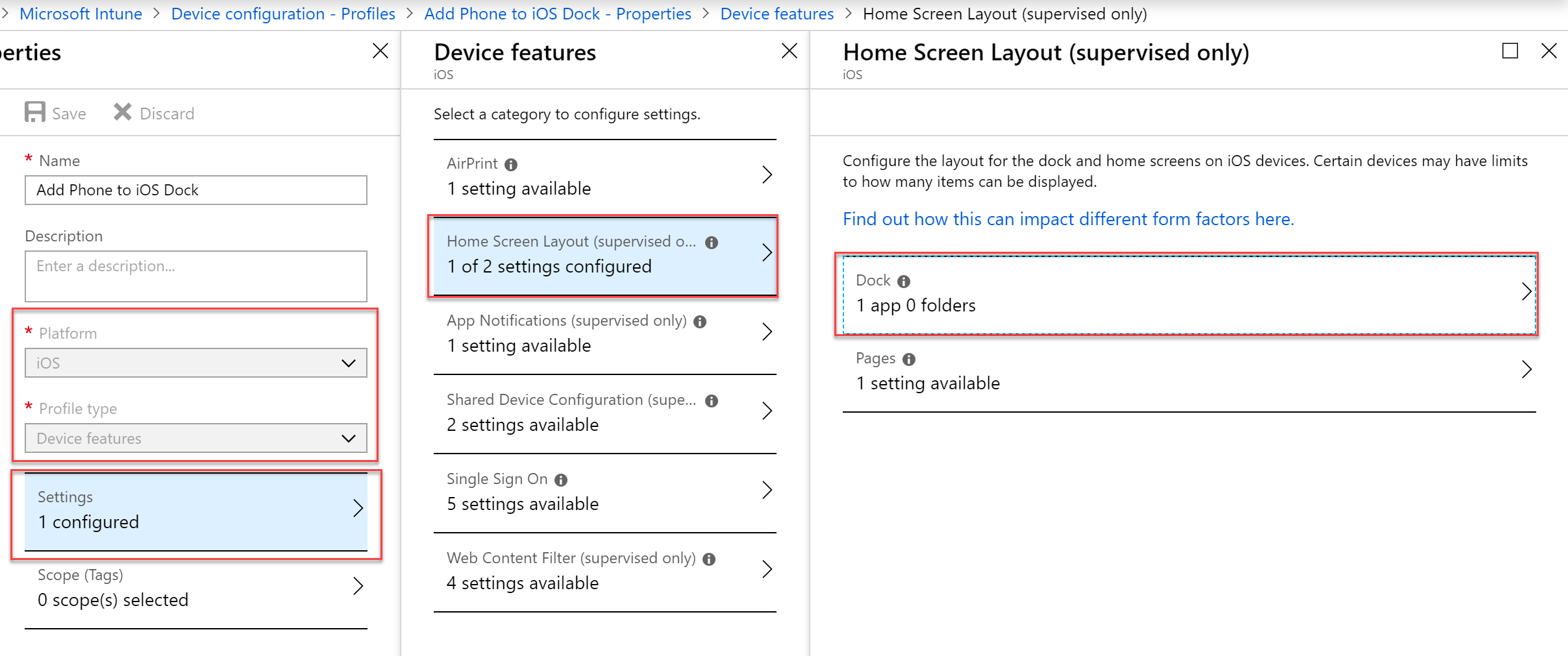
Task: Open the Platform iOS dropdown
Action: click(x=196, y=363)
